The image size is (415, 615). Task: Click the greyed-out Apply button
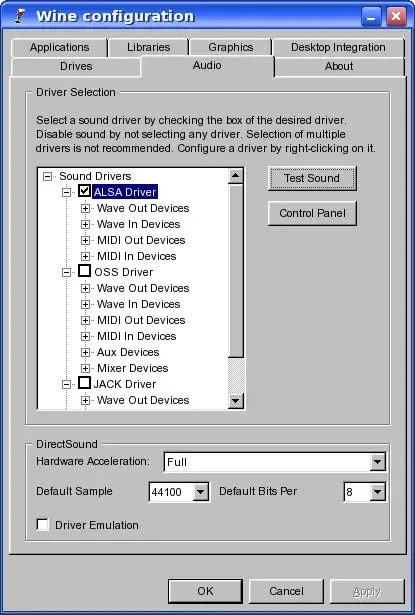pyautogui.click(x=367, y=591)
